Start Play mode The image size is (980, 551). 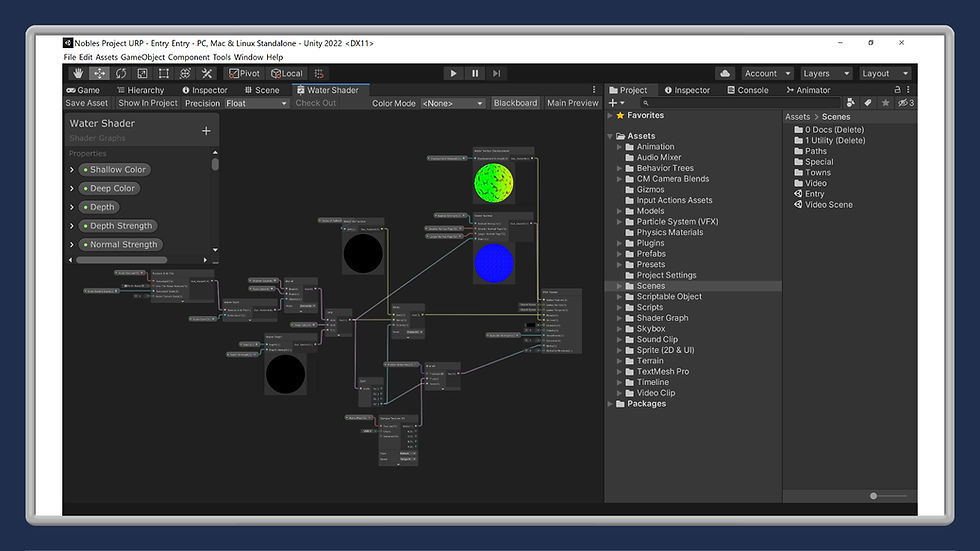(x=453, y=73)
